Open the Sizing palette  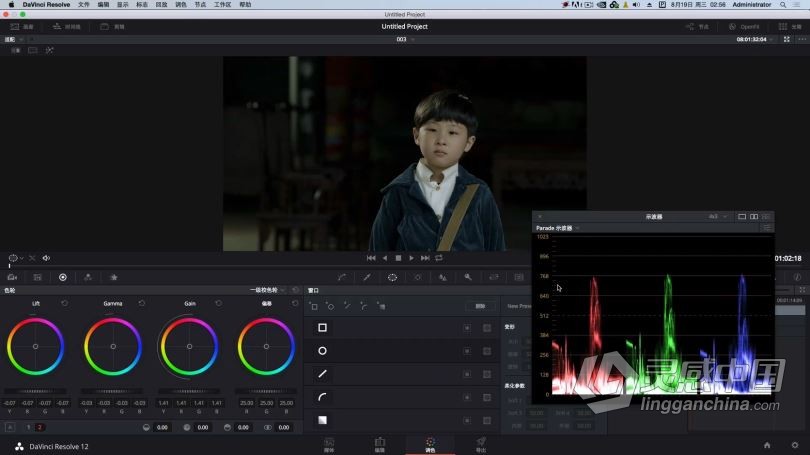click(x=494, y=277)
